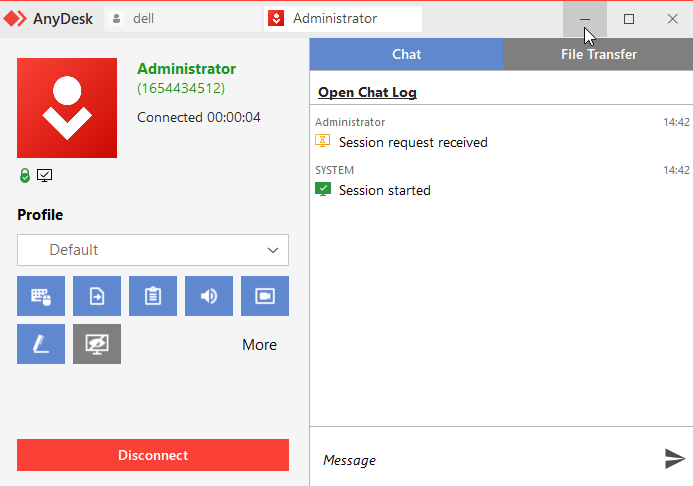Image resolution: width=693 pixels, height=486 pixels.
Task: Toggle whiteboard drawing pen icon
Action: click(41, 344)
